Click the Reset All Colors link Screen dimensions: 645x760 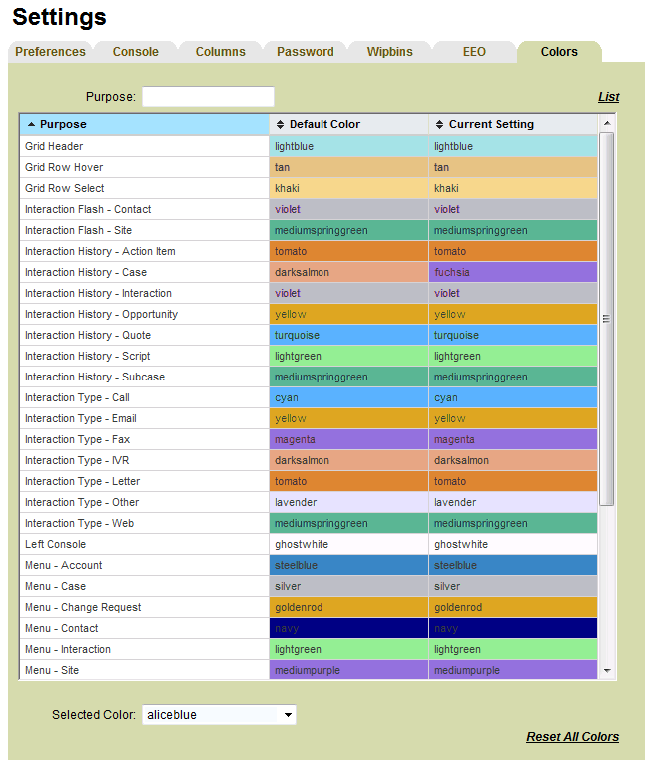[x=573, y=737]
